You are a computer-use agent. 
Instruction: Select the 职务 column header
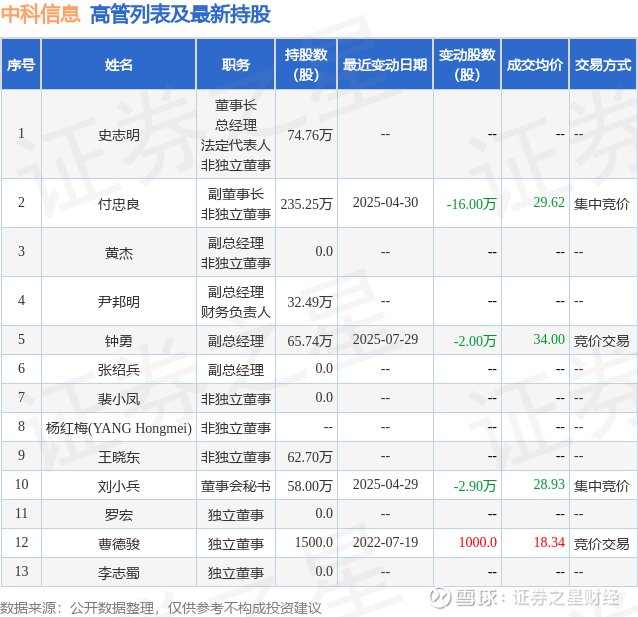pos(236,64)
